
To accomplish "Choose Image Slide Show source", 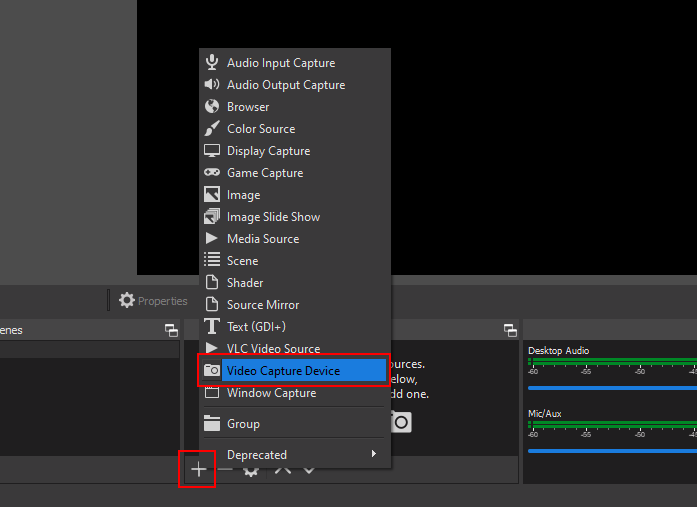I will click(295, 217).
